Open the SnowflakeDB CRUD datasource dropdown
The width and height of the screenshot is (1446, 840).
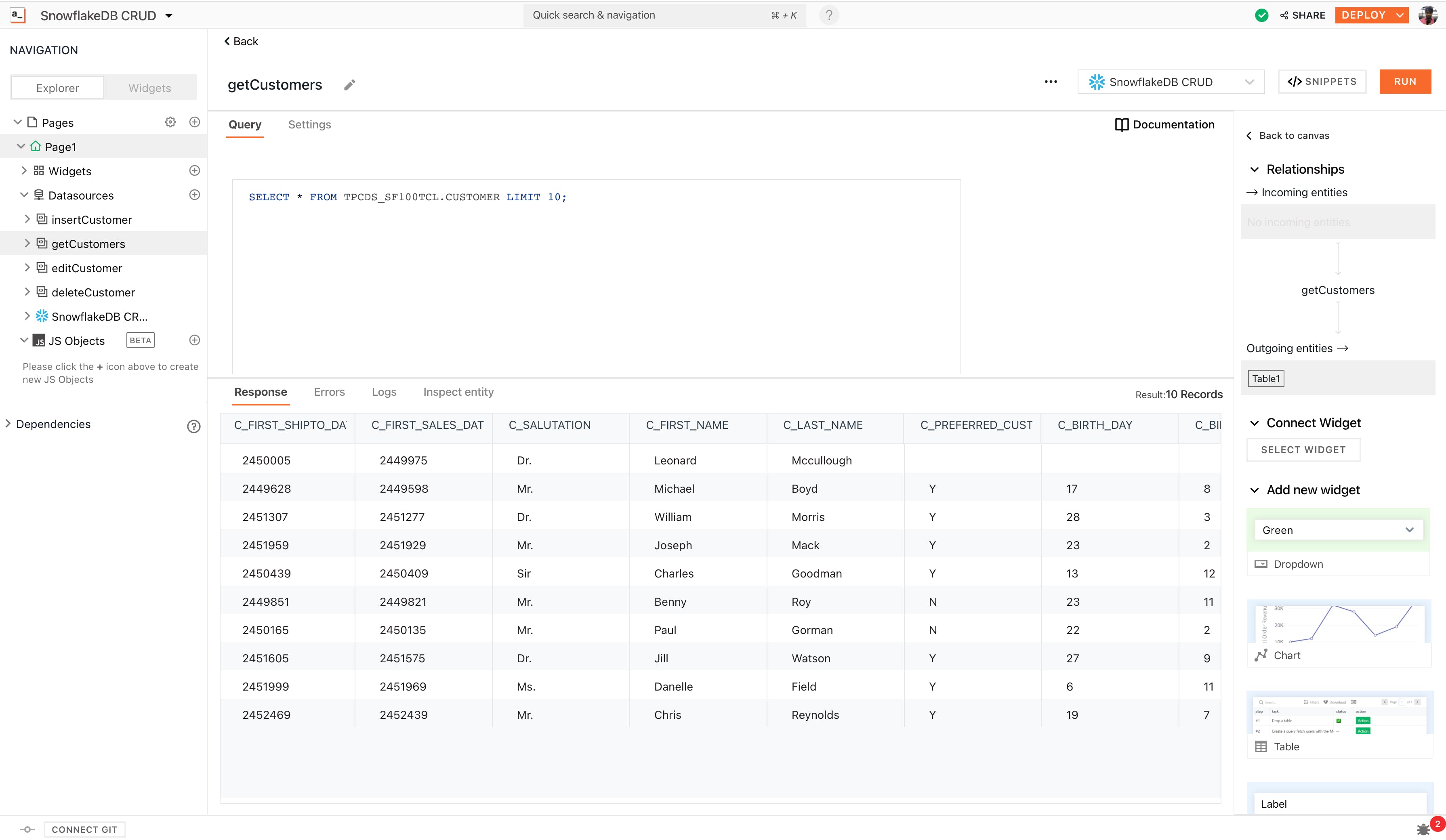1171,82
